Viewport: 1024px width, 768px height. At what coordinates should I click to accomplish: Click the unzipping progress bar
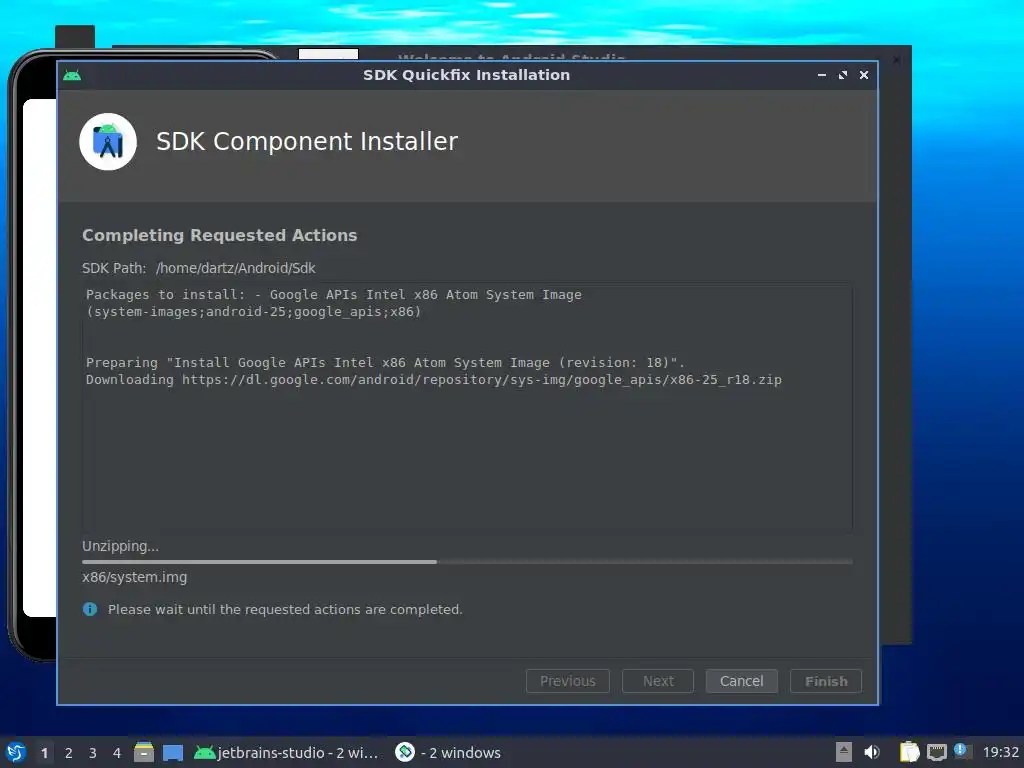(x=467, y=562)
